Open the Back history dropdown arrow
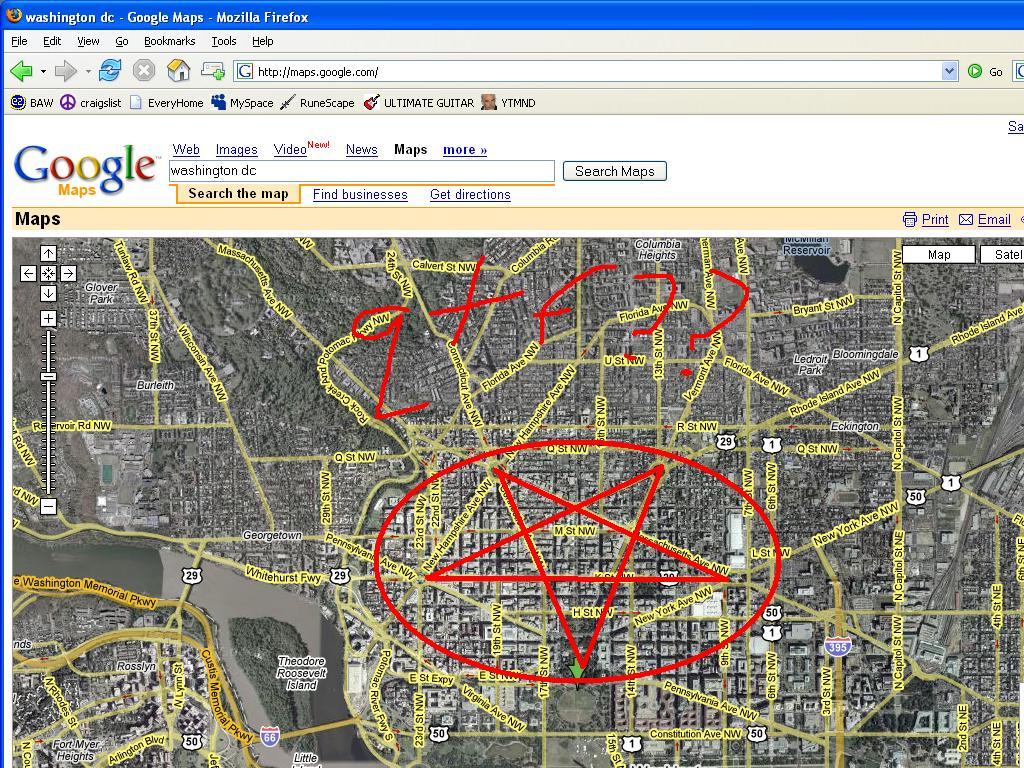This screenshot has height=768, width=1024. point(43,71)
